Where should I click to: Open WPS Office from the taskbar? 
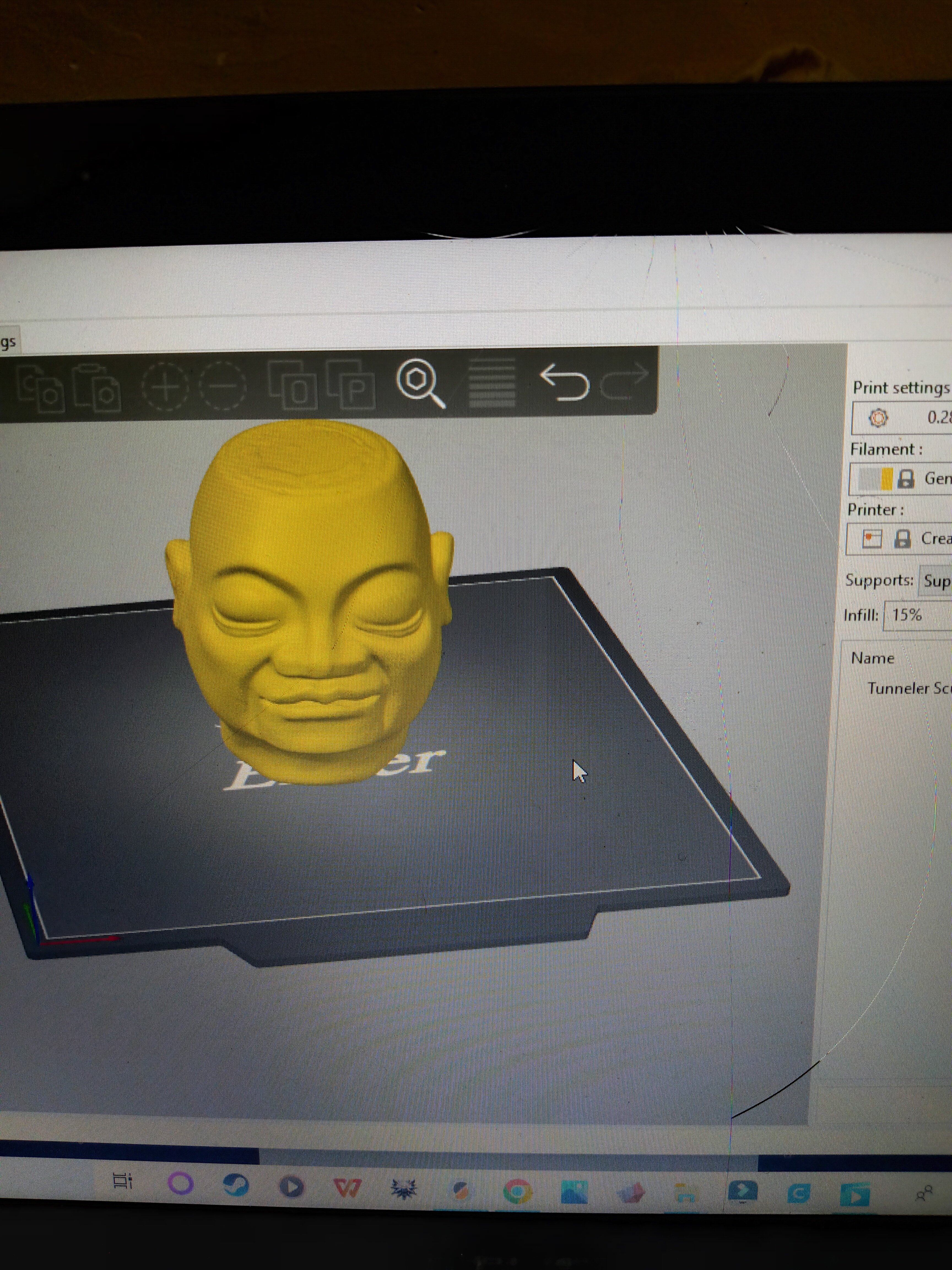click(348, 1188)
